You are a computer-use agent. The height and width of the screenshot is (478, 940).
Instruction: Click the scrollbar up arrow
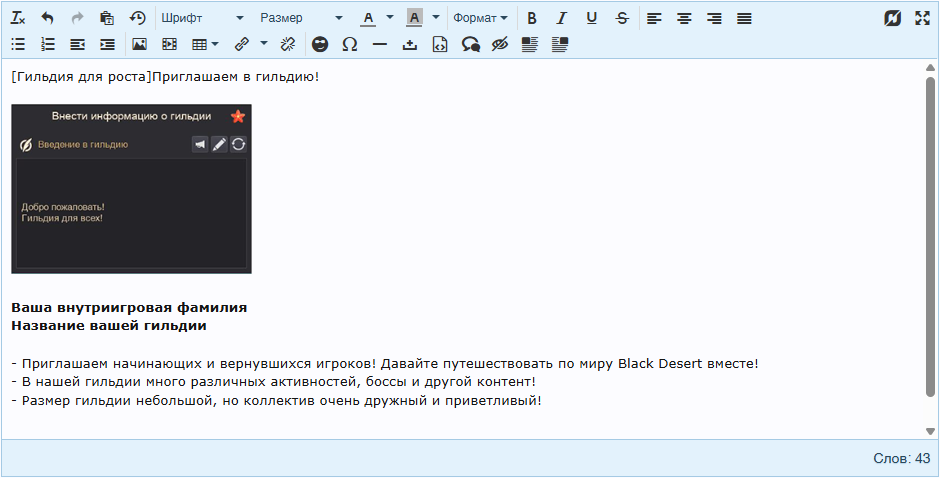(x=930, y=68)
